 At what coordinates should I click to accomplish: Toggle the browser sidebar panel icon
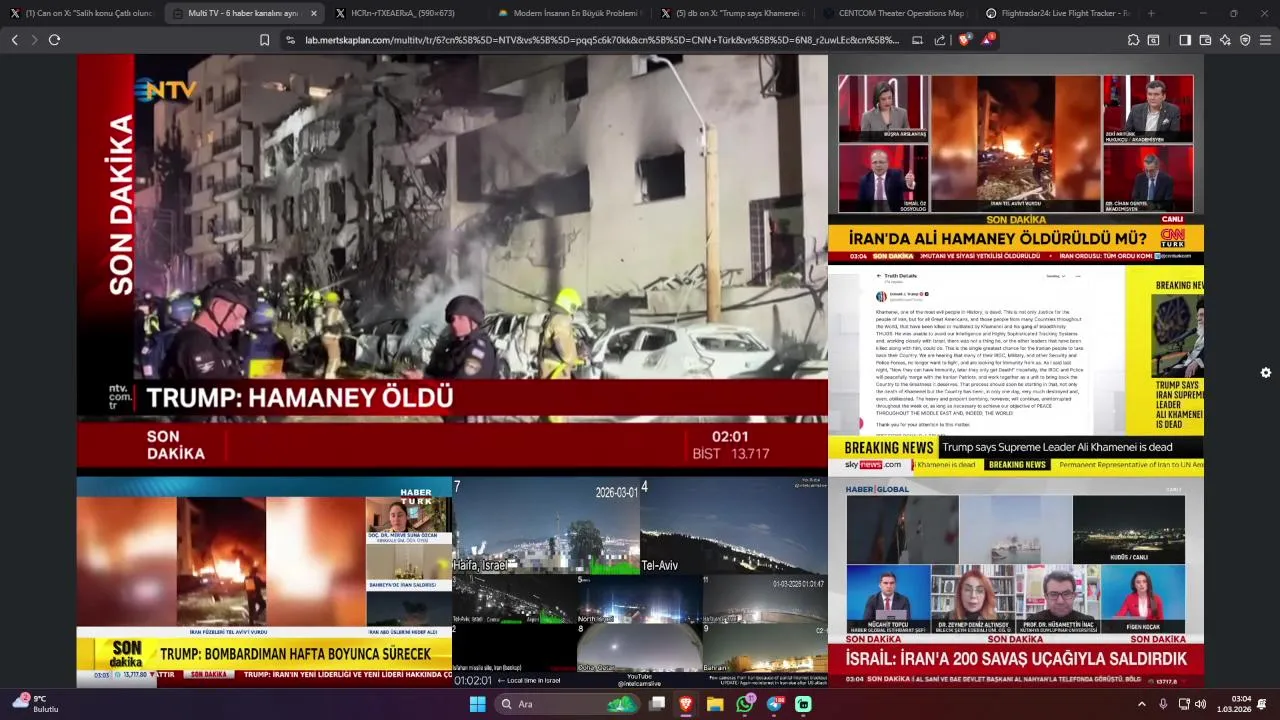click(x=1185, y=40)
